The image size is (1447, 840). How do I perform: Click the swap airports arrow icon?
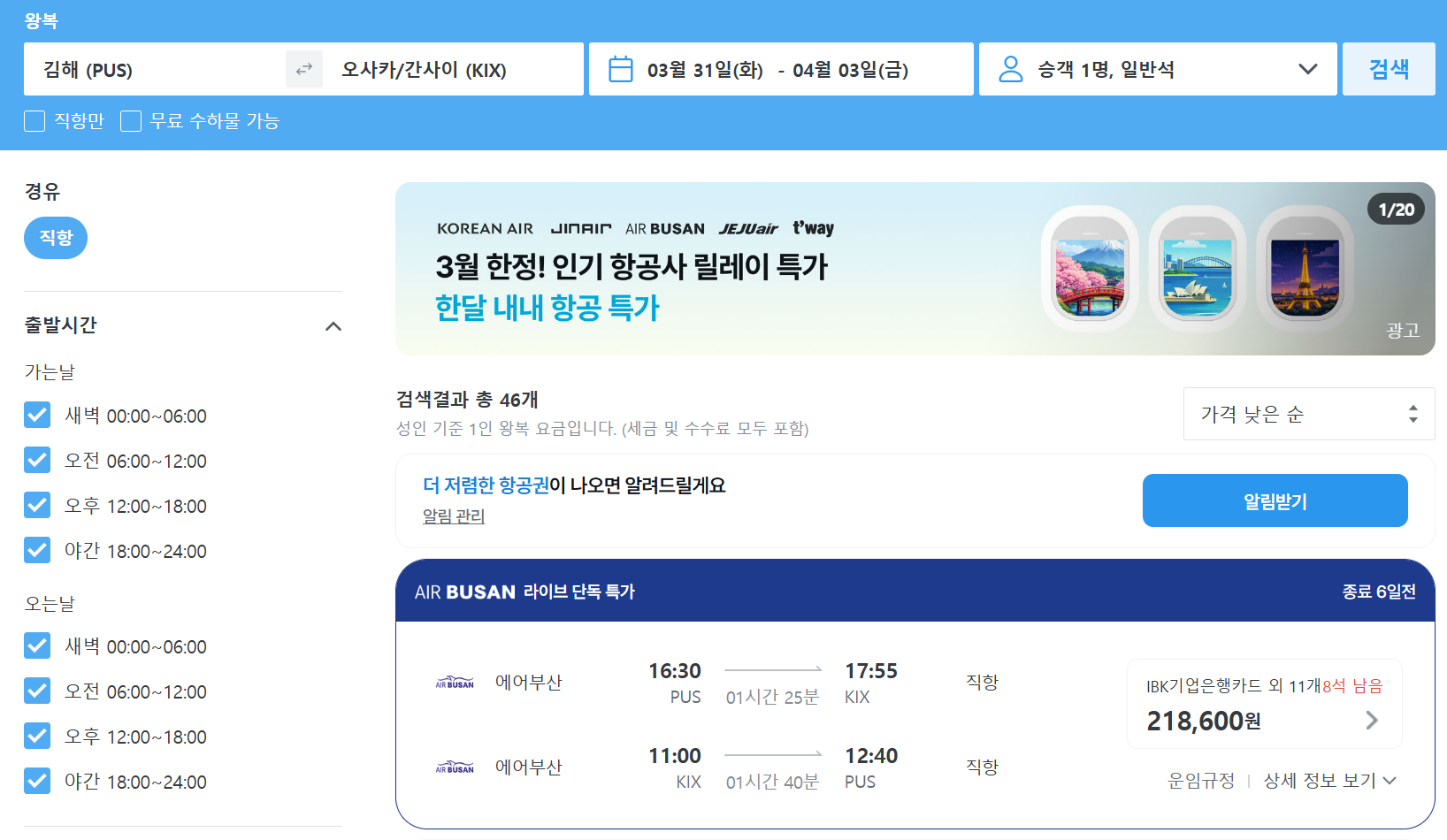coord(303,68)
